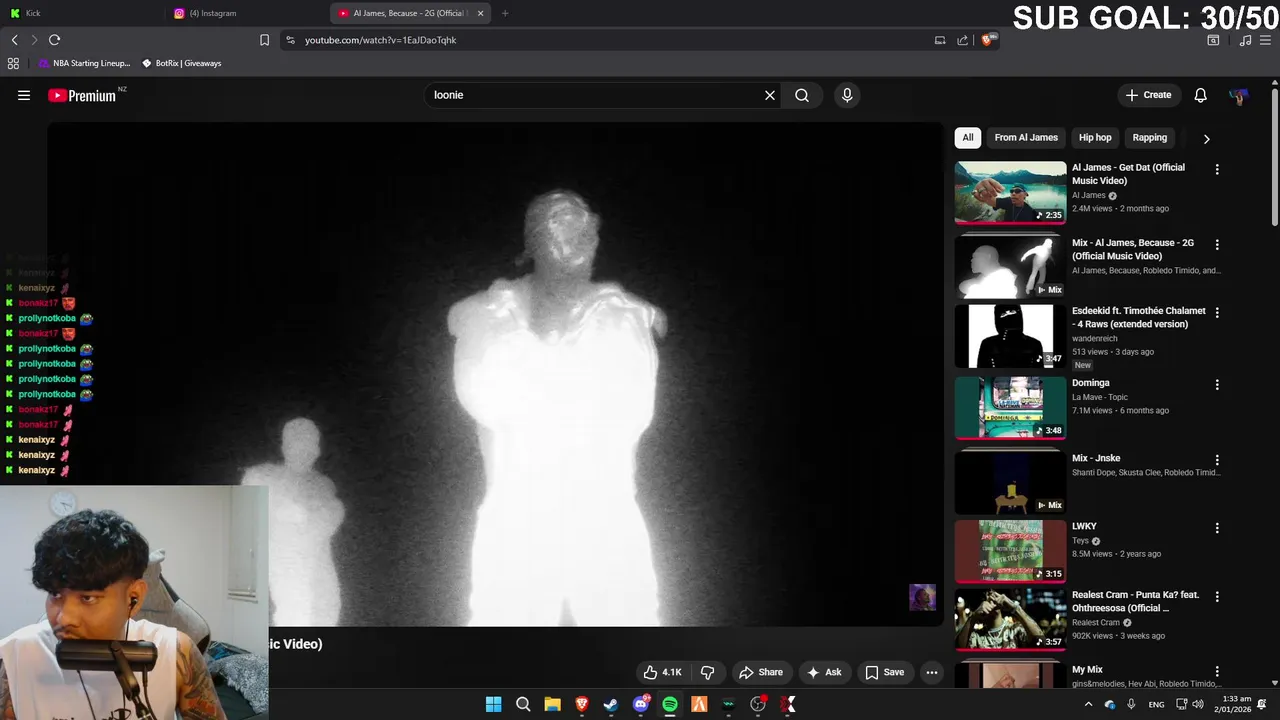
Task: Open the YouTube hamburger guide menu
Action: 24,95
